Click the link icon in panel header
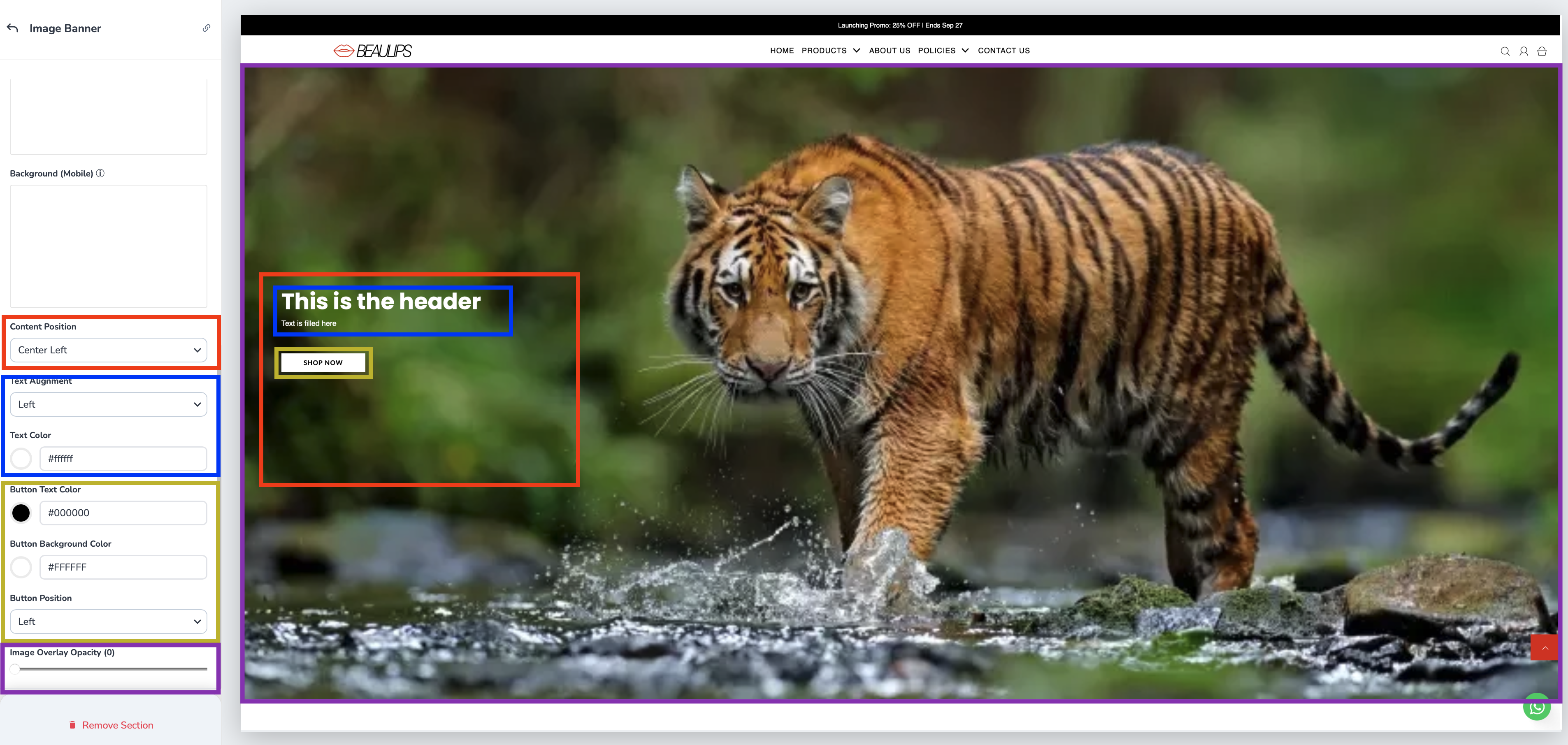The image size is (1568, 745). pos(207,28)
